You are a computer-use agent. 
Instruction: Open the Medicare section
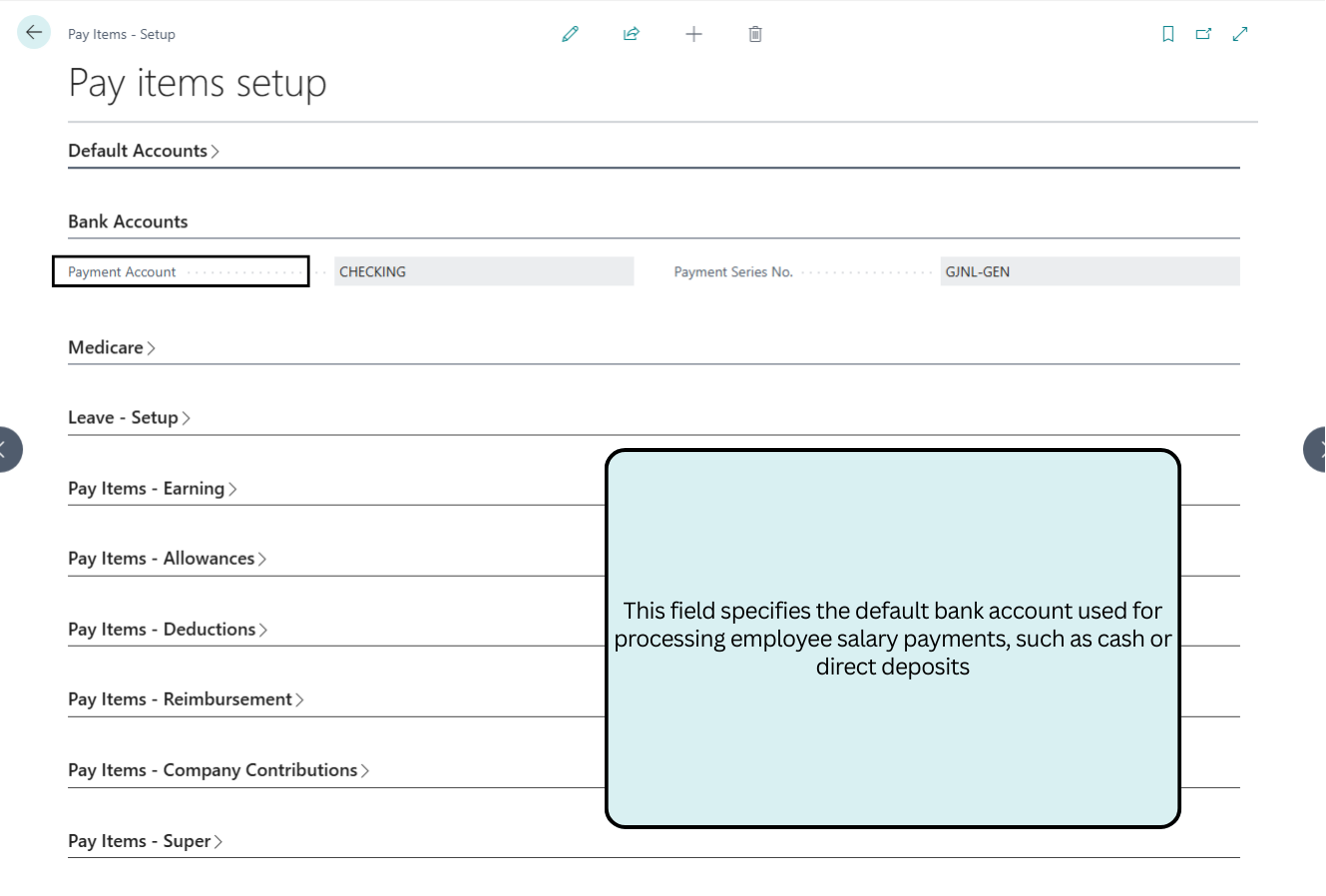click(x=111, y=347)
